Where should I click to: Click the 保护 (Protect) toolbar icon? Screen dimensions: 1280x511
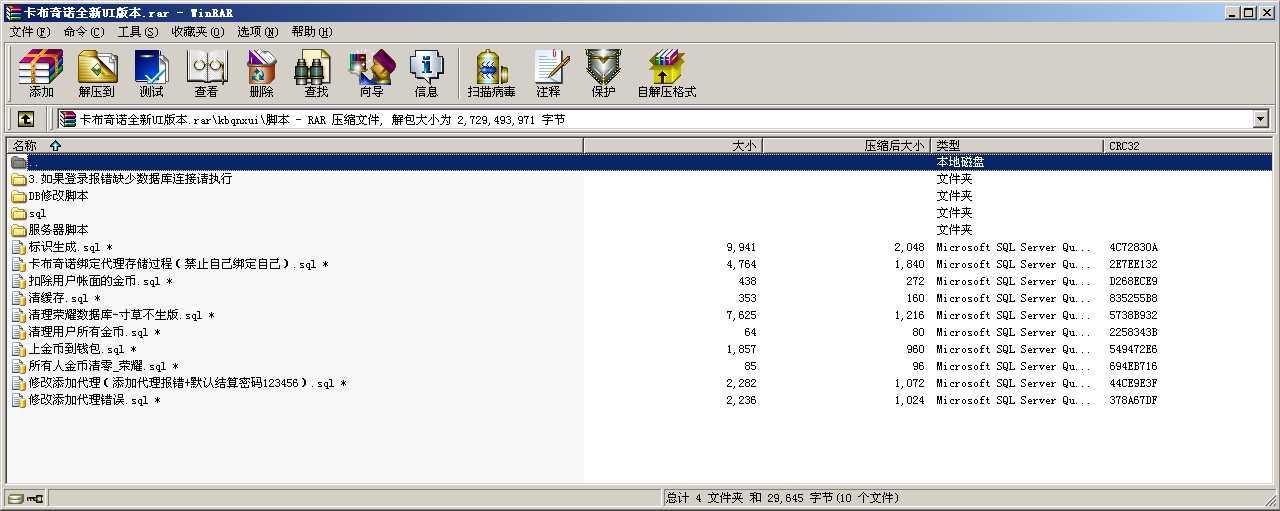coord(603,73)
